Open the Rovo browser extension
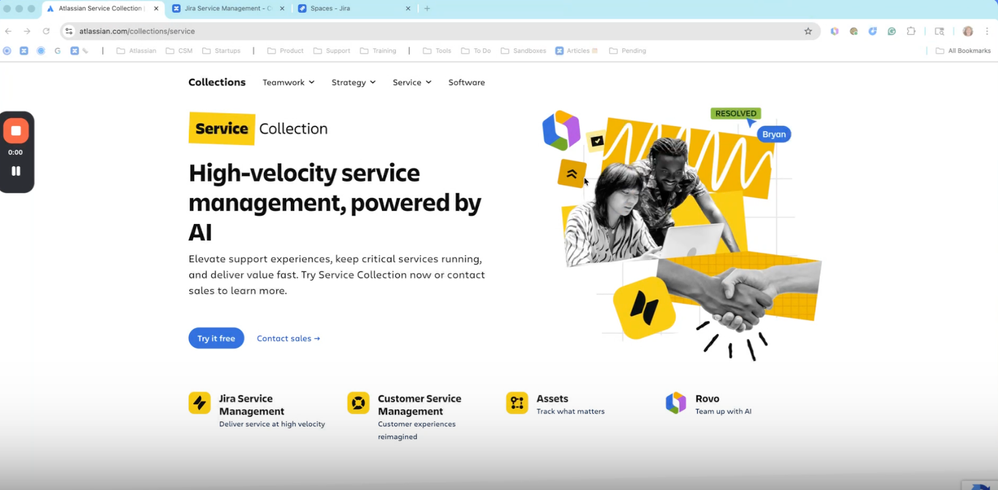 pos(834,31)
